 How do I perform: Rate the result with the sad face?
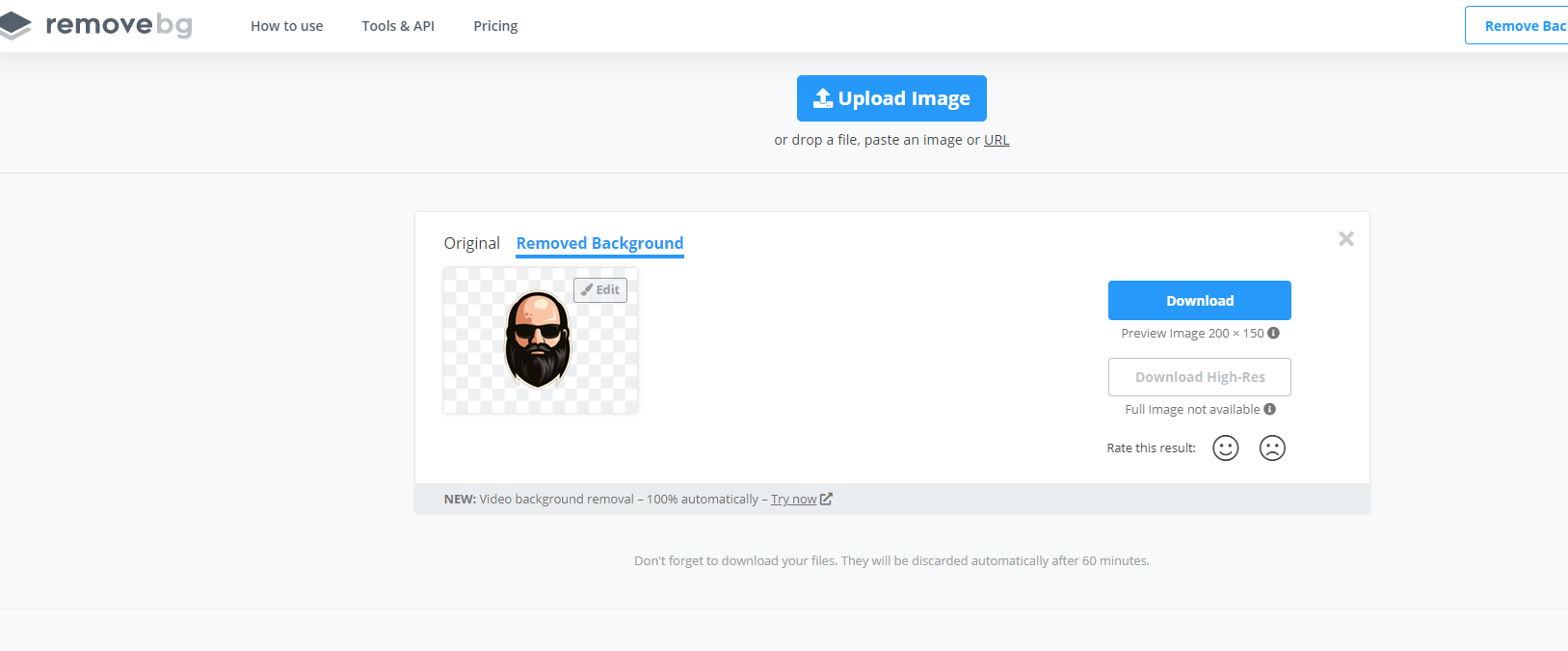(1272, 448)
